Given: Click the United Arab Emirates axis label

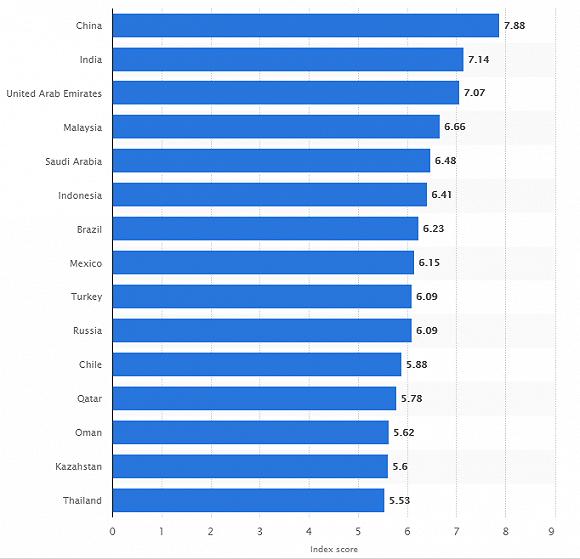Looking at the screenshot, I should [54, 94].
